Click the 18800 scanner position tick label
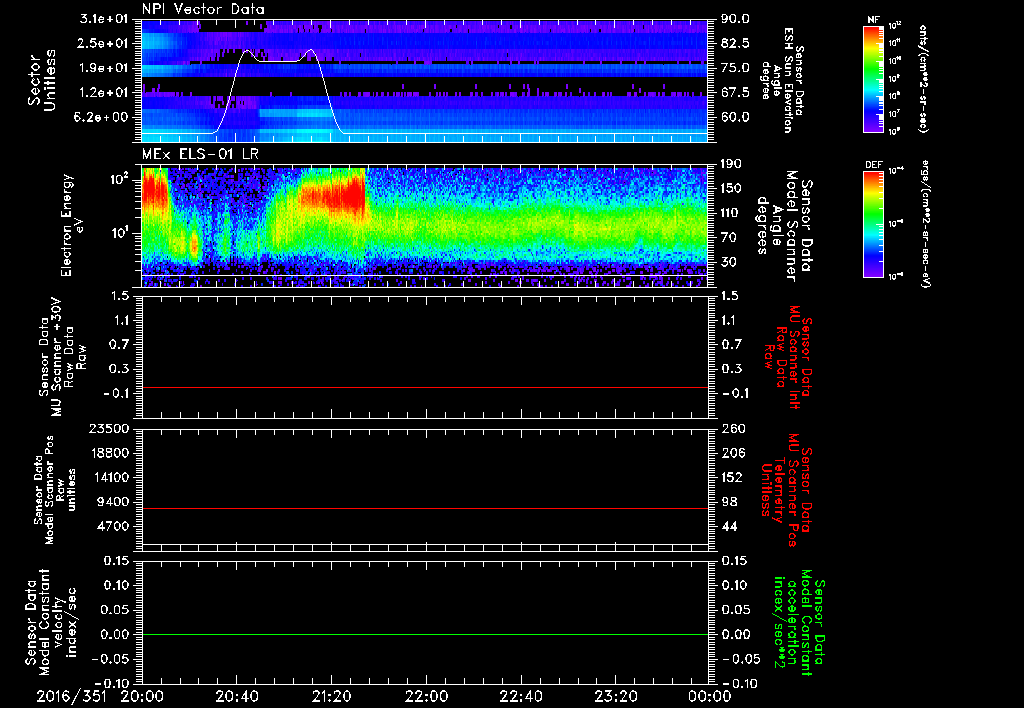Image resolution: width=1024 pixels, height=708 pixels. pos(108,453)
